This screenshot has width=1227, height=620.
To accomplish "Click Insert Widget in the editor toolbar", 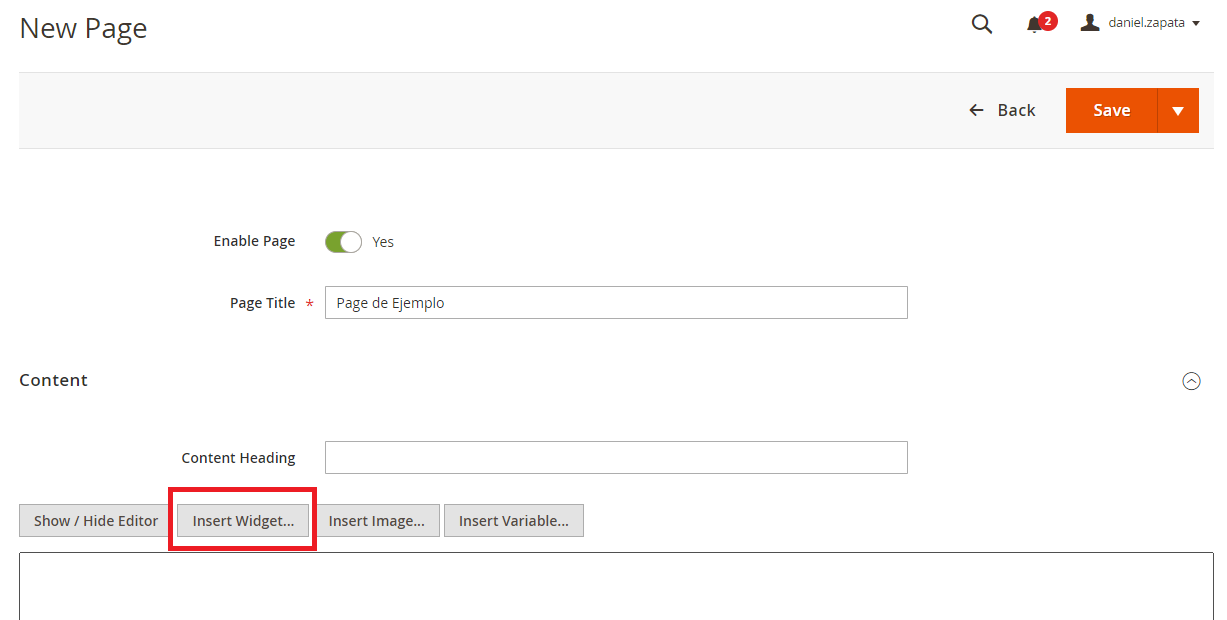I will [242, 520].
